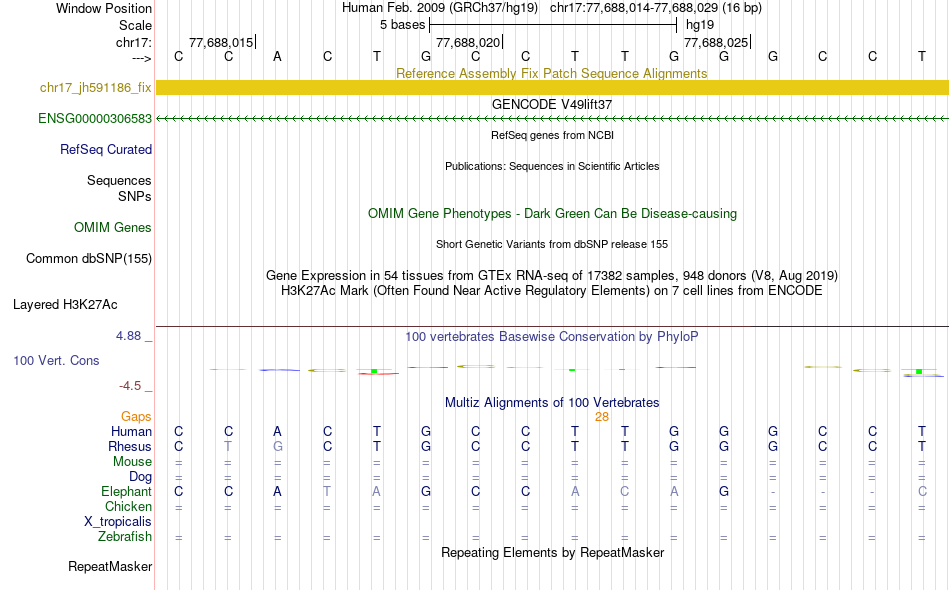Open Common dbSNP(155) track label
This screenshot has width=950, height=590.
click(89, 259)
